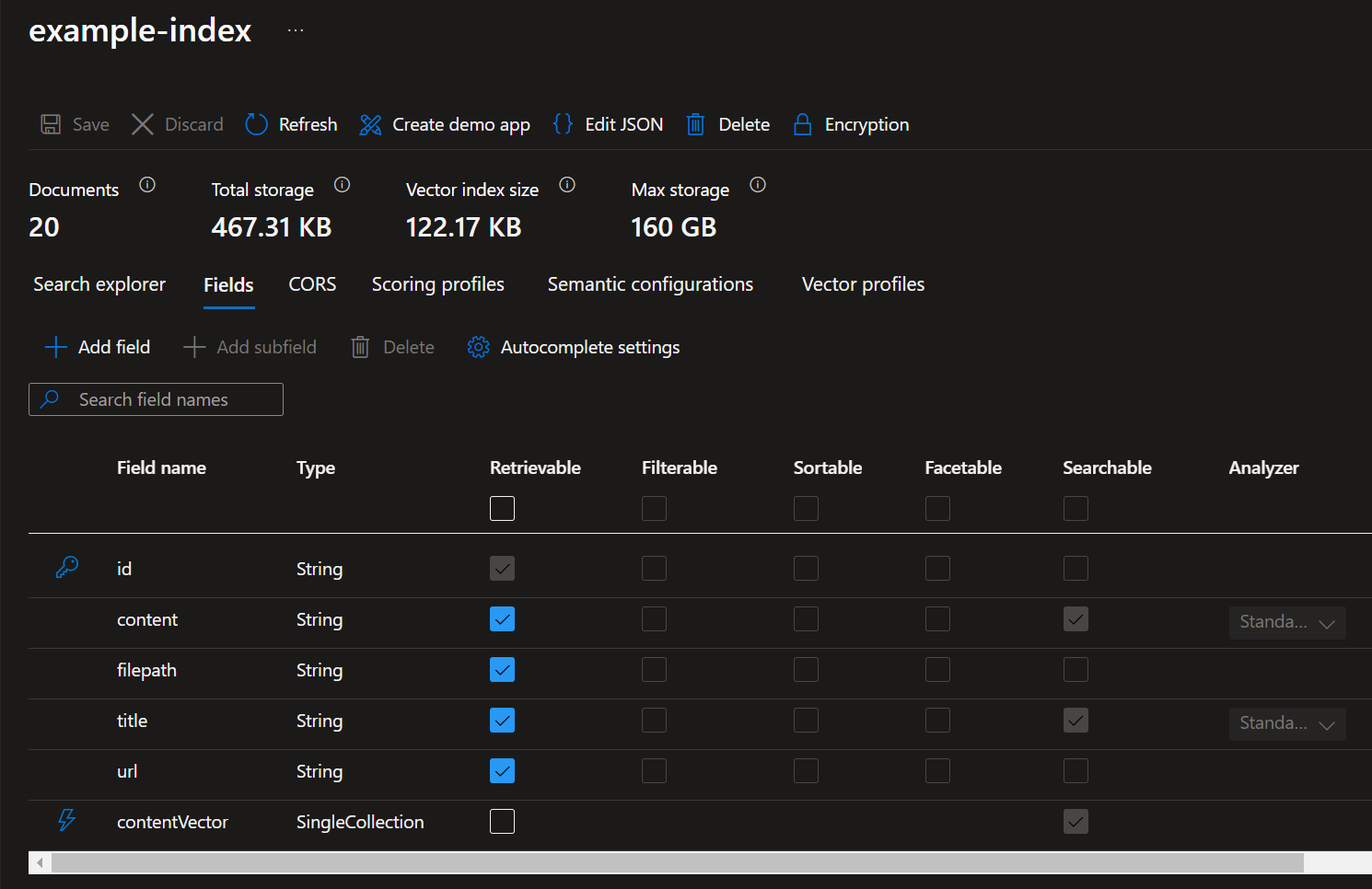This screenshot has height=889, width=1372.
Task: Open the Vector profiles tab
Action: coord(863,284)
